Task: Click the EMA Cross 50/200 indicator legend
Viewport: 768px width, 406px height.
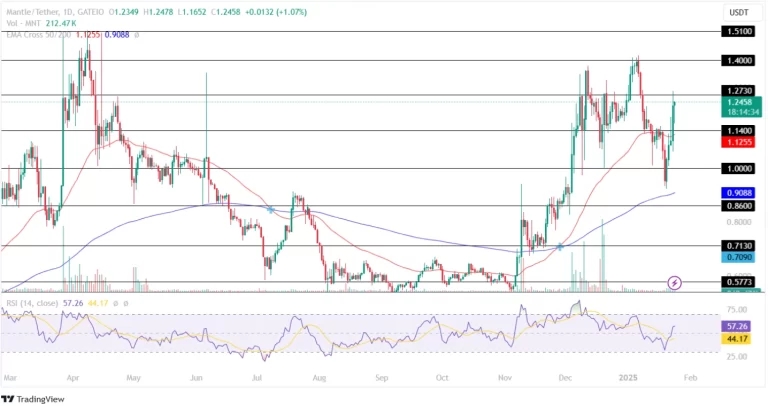Action: [x=39, y=35]
